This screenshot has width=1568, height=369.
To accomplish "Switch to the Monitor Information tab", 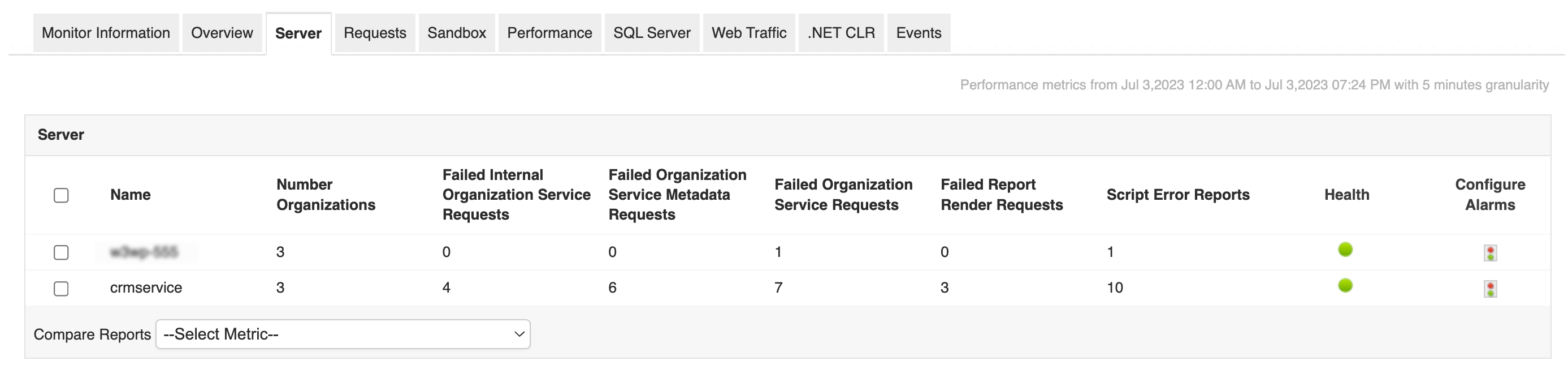I will point(106,33).
